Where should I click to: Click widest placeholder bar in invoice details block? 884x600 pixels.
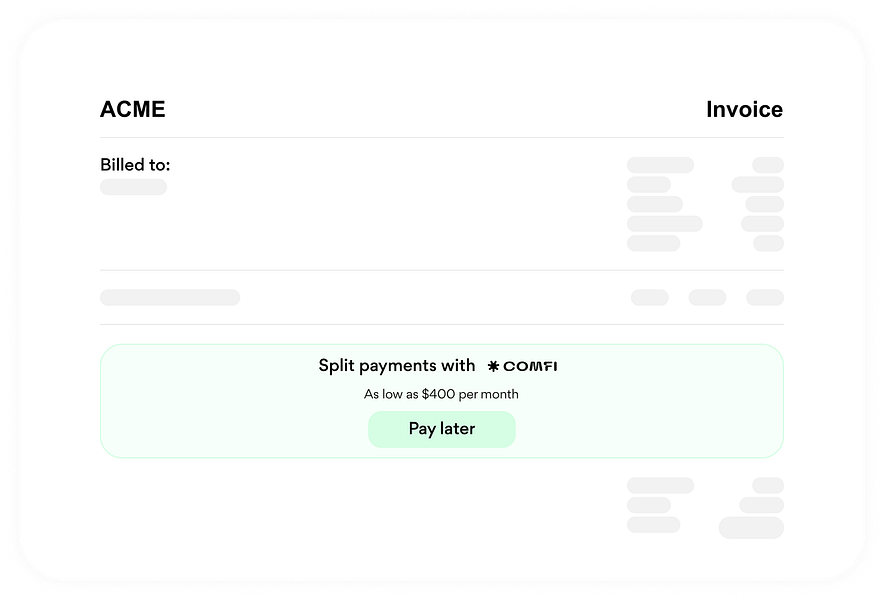coord(664,224)
